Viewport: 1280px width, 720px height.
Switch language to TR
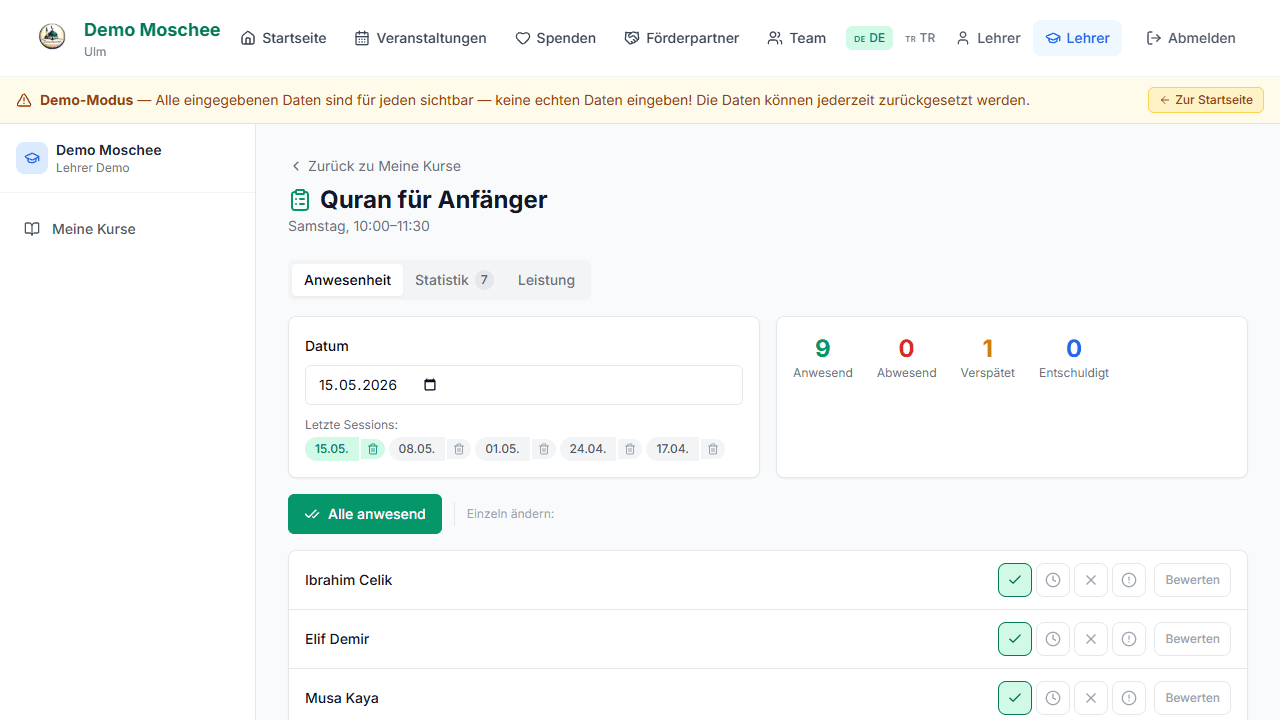920,38
